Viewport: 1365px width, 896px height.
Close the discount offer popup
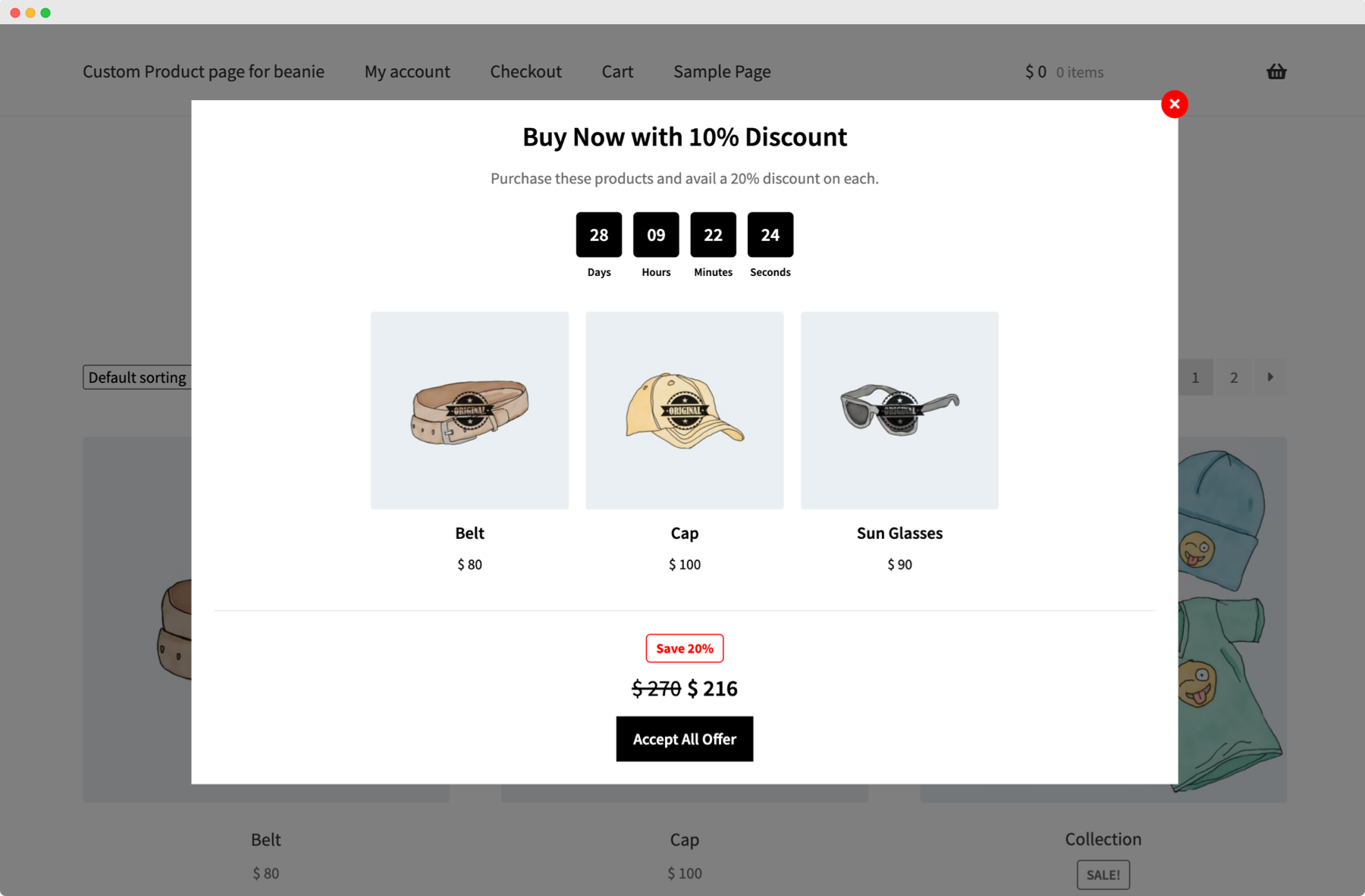pyautogui.click(x=1174, y=105)
